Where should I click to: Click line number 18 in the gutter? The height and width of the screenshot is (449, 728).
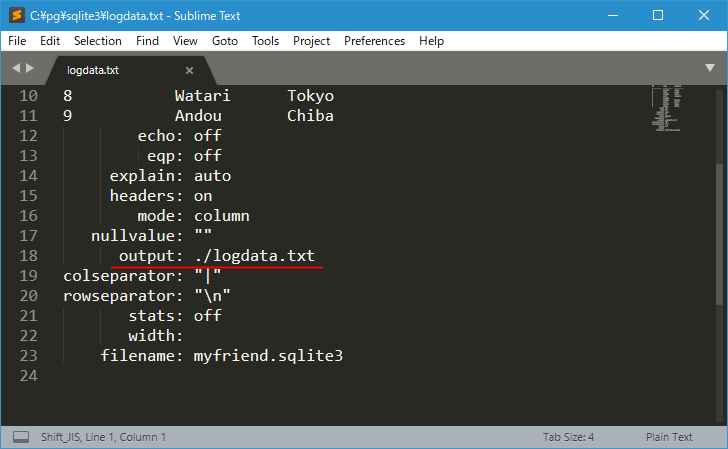click(28, 256)
